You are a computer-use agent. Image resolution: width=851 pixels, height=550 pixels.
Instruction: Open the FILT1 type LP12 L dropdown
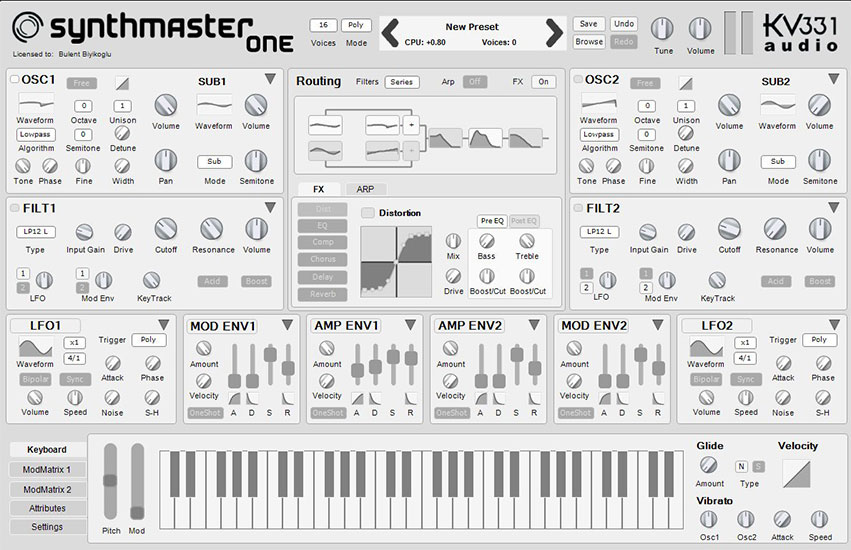[36, 232]
